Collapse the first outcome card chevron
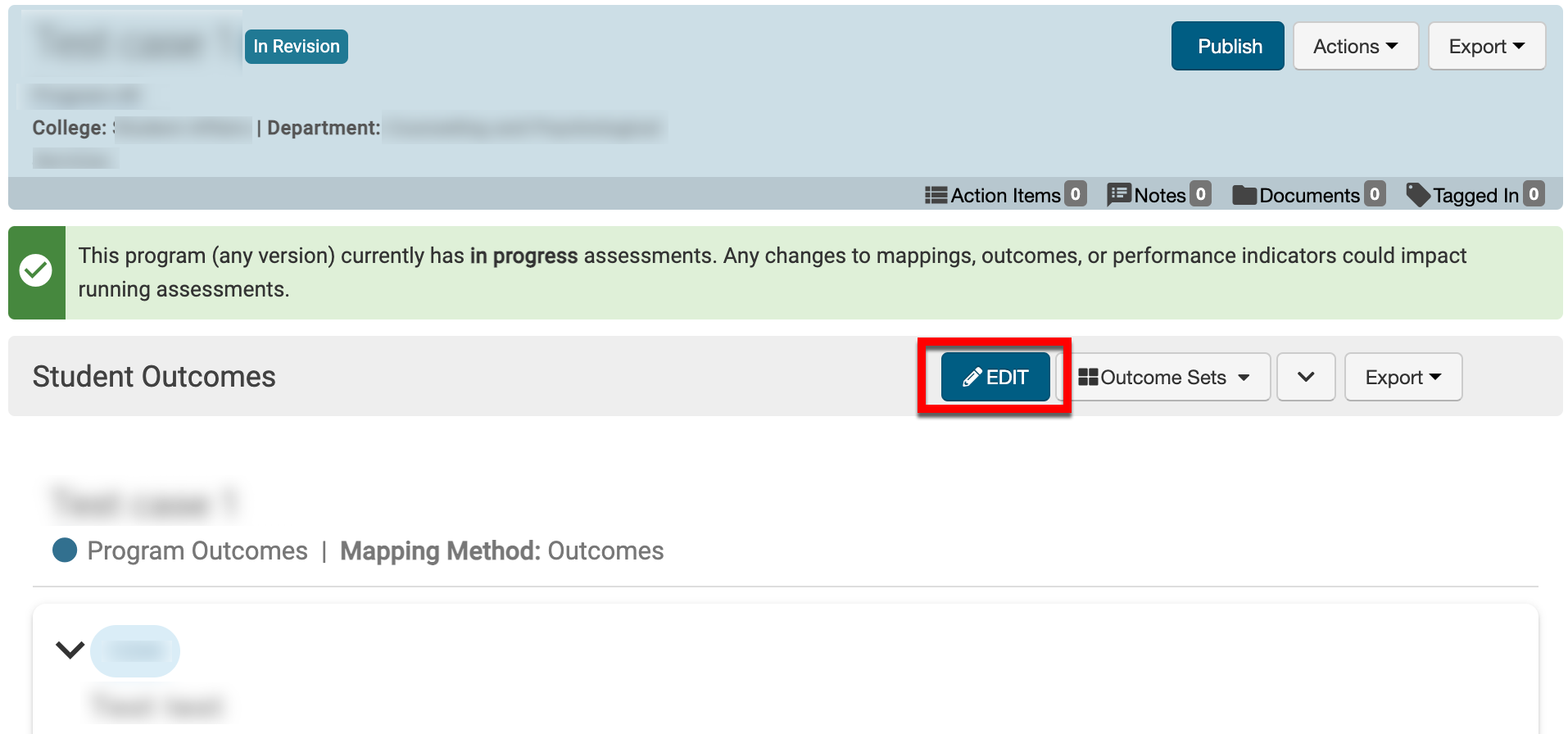1568x734 pixels. point(70,650)
